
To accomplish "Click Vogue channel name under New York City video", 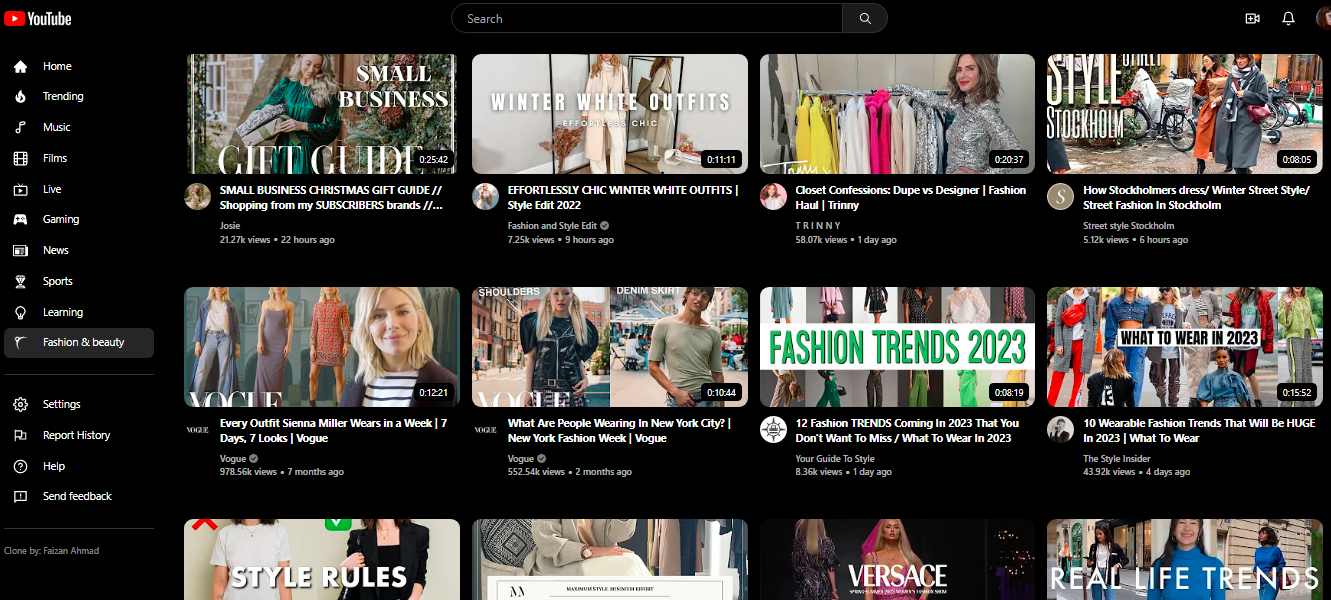I will [x=521, y=459].
